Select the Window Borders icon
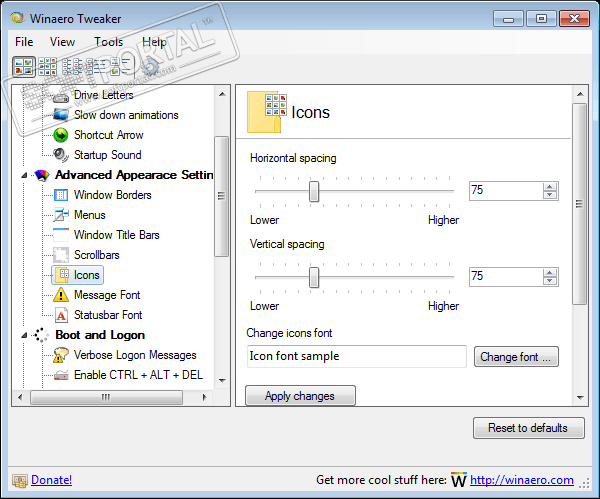600x499 pixels. click(60, 195)
